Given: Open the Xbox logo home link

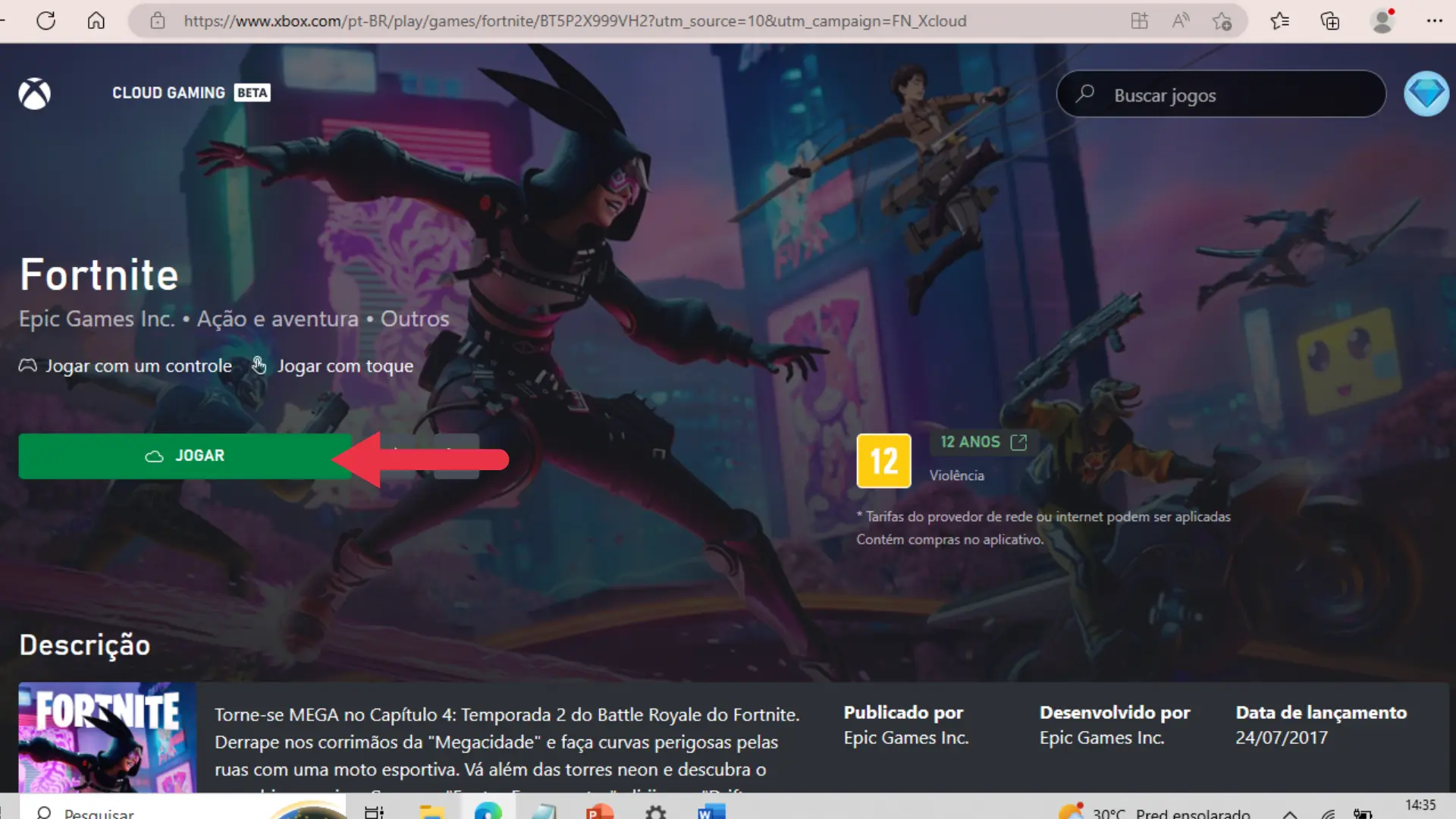Looking at the screenshot, I should coord(34,94).
